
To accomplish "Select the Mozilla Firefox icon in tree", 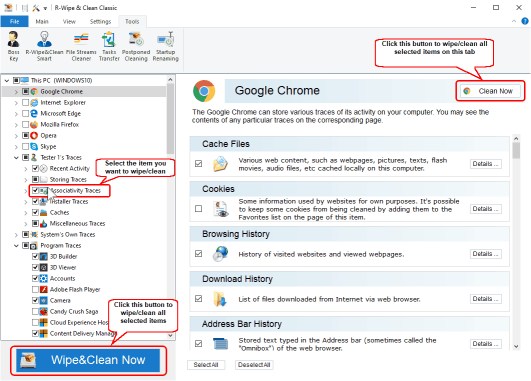I will (x=34, y=125).
